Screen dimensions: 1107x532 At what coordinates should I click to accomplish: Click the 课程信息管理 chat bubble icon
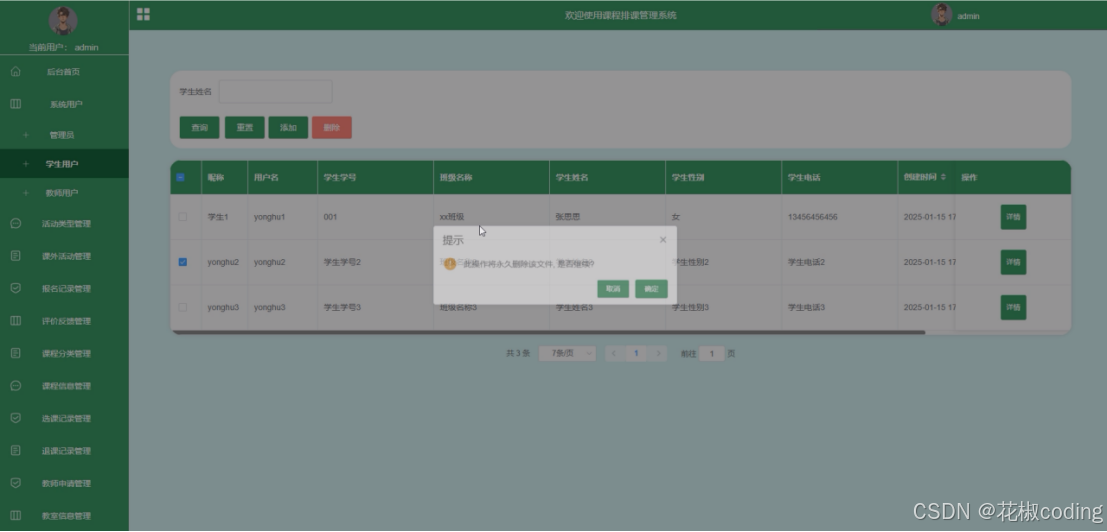pos(16,386)
